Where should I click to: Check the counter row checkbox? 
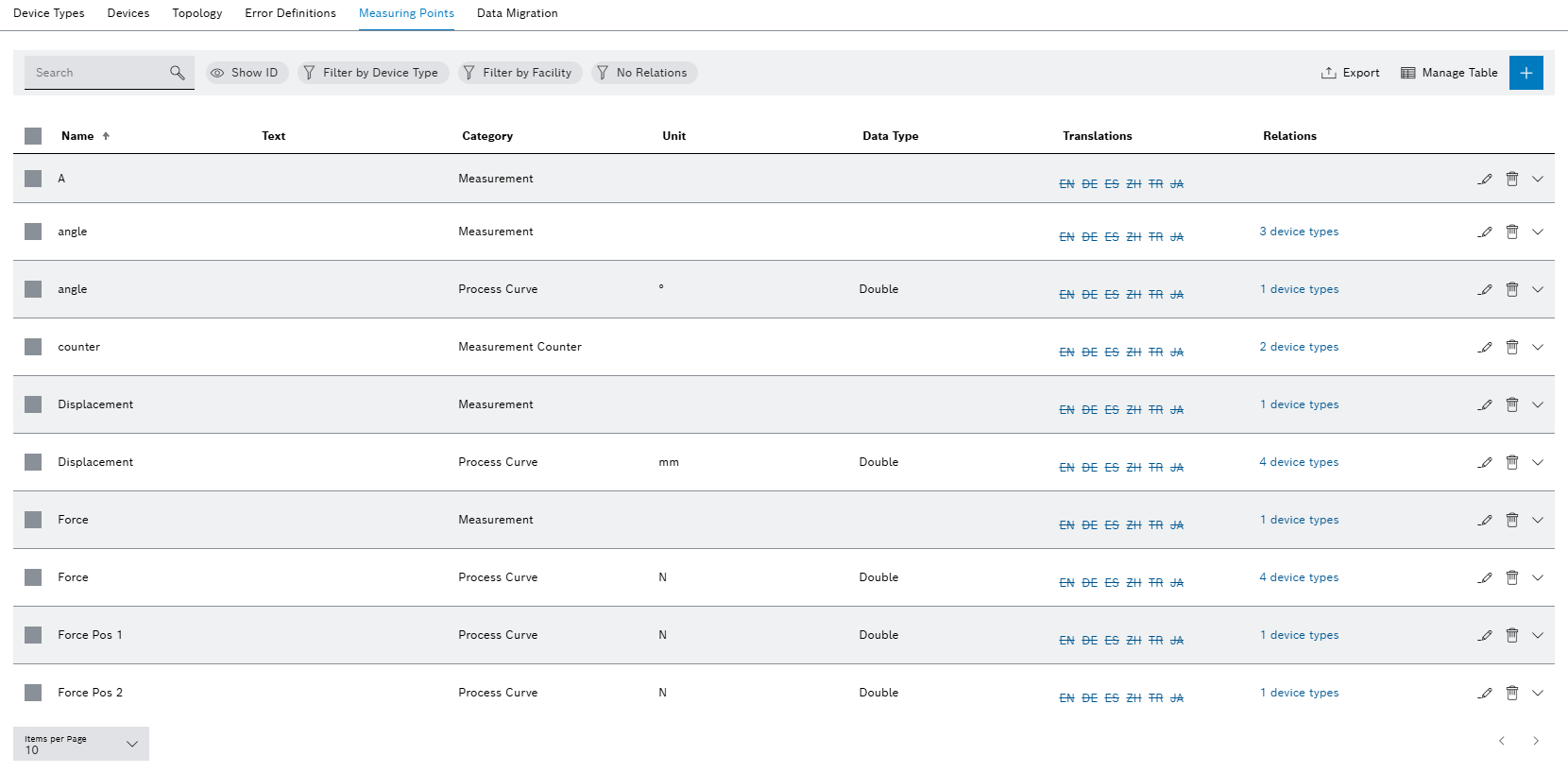click(33, 347)
